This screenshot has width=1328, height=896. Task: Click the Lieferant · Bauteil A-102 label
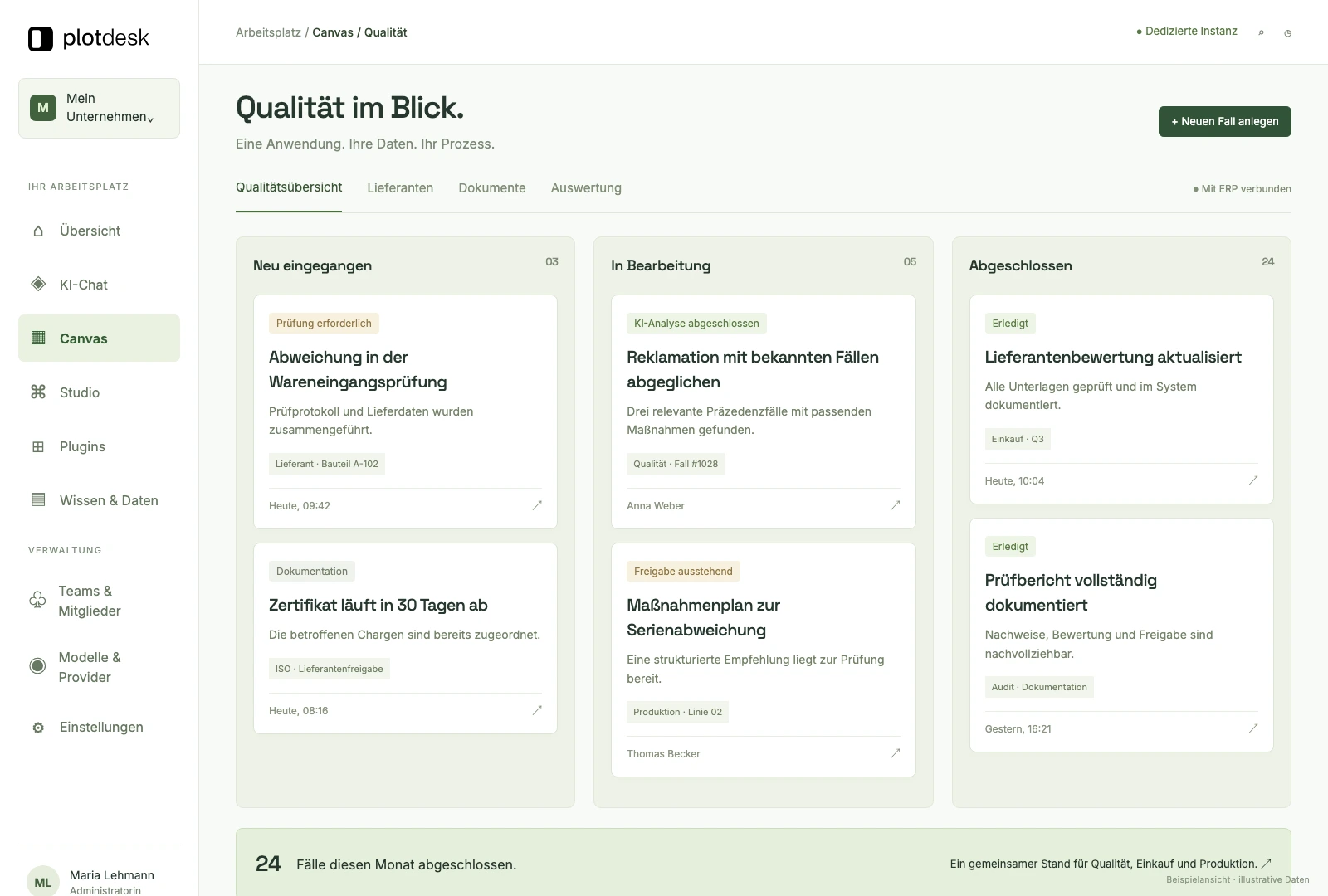pyautogui.click(x=327, y=464)
